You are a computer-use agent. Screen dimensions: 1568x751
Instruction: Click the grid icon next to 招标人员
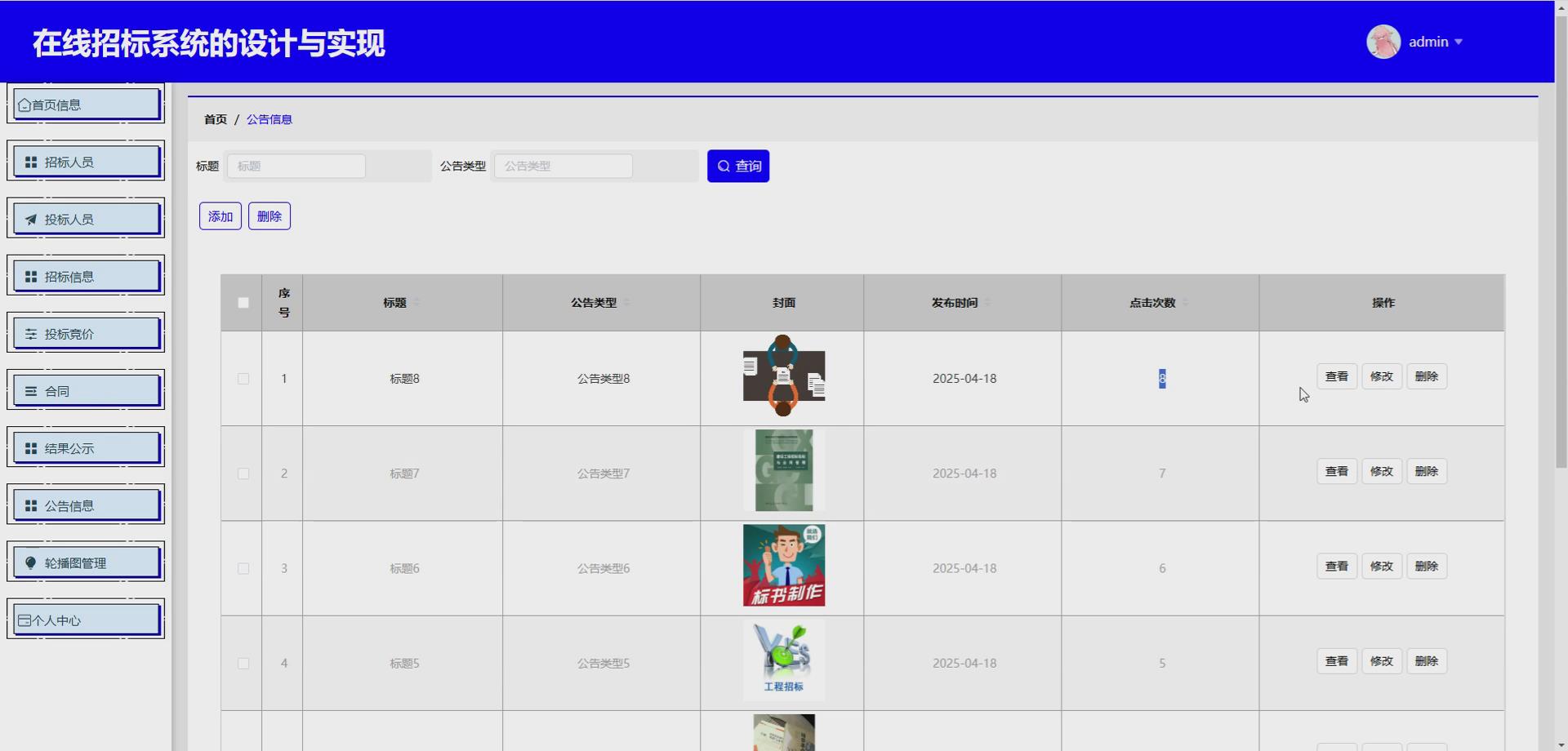pyautogui.click(x=30, y=162)
